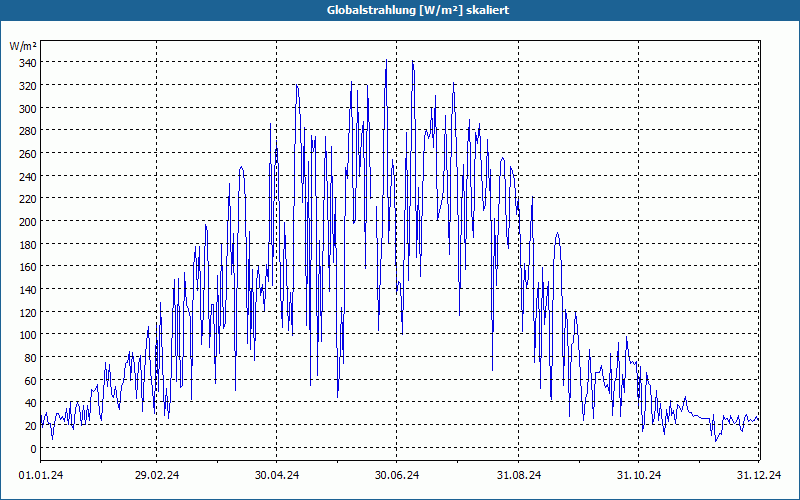The image size is (800, 500).
Task: Click the 200 y-axis value
Action: pos(28,222)
